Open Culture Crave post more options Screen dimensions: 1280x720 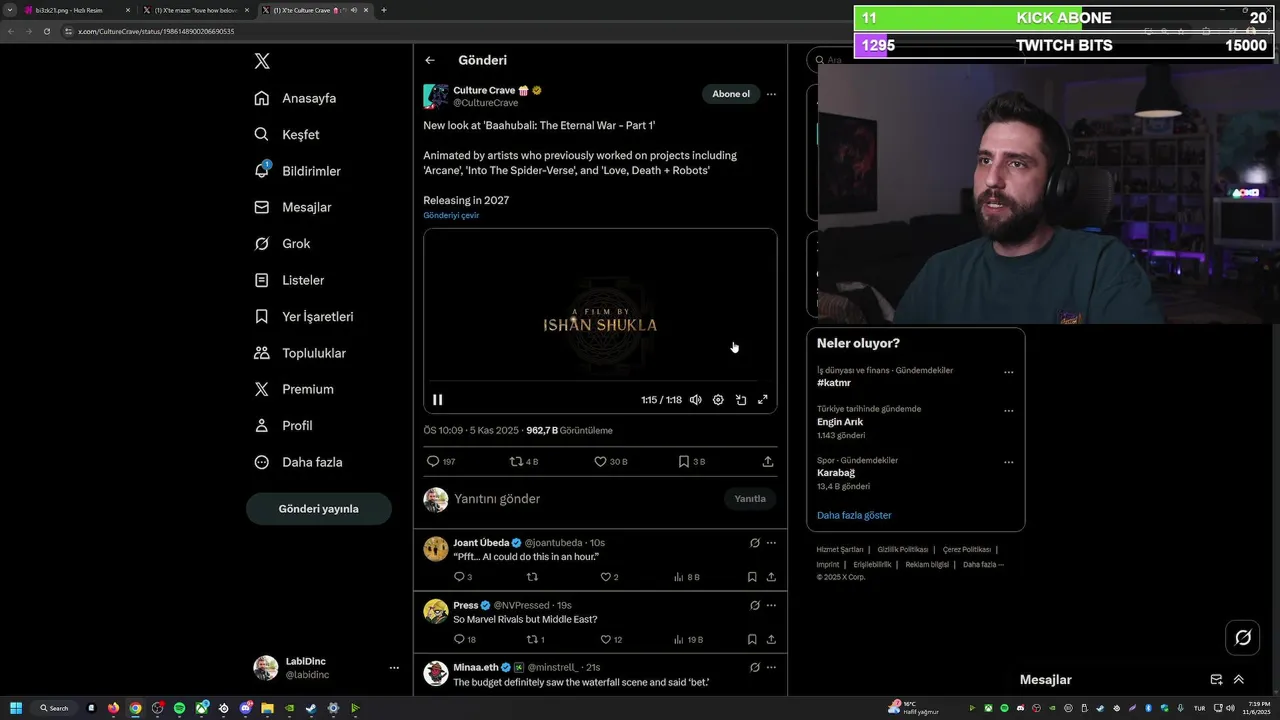(770, 94)
